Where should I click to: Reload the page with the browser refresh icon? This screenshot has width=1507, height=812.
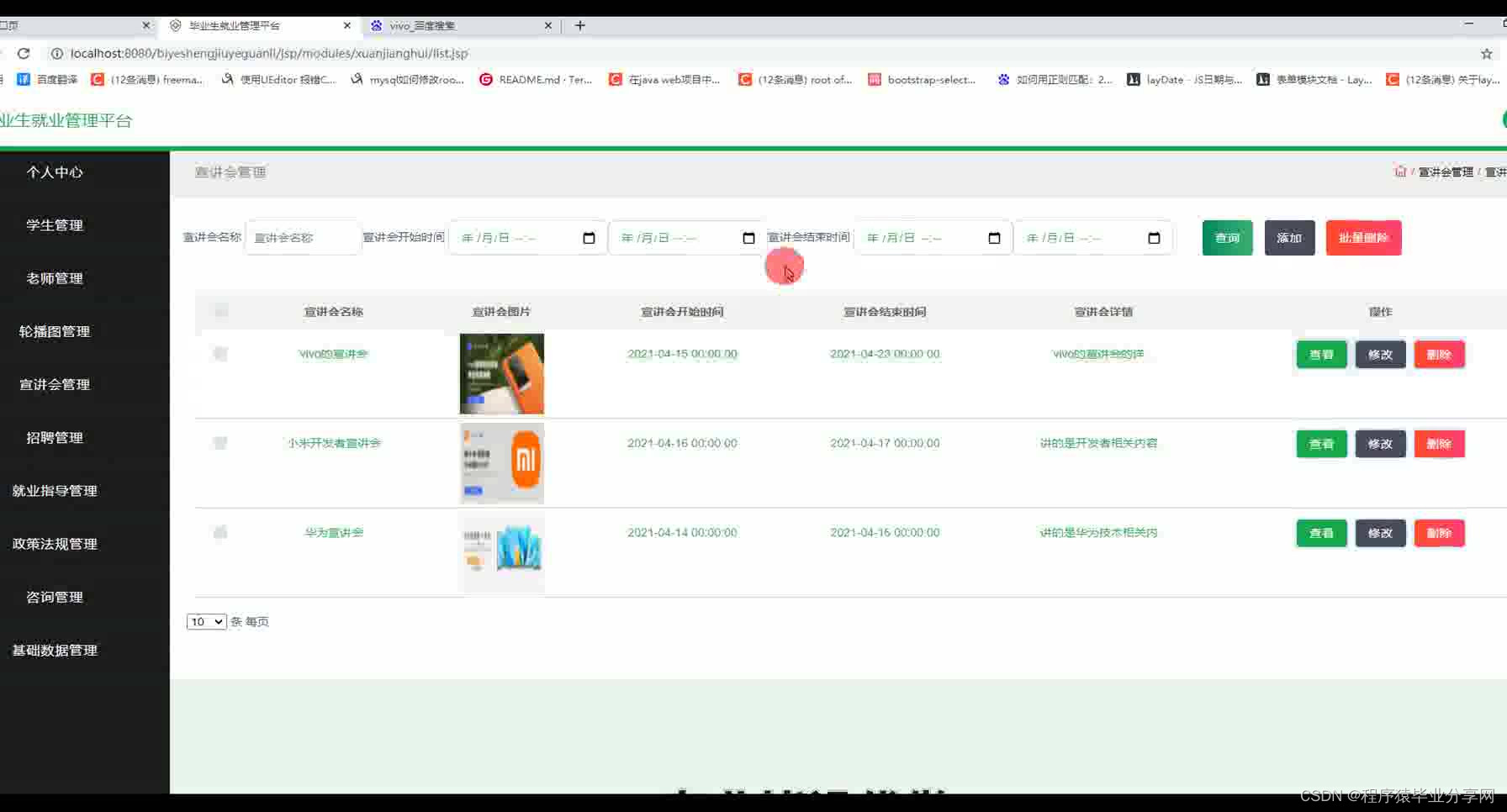[x=24, y=53]
